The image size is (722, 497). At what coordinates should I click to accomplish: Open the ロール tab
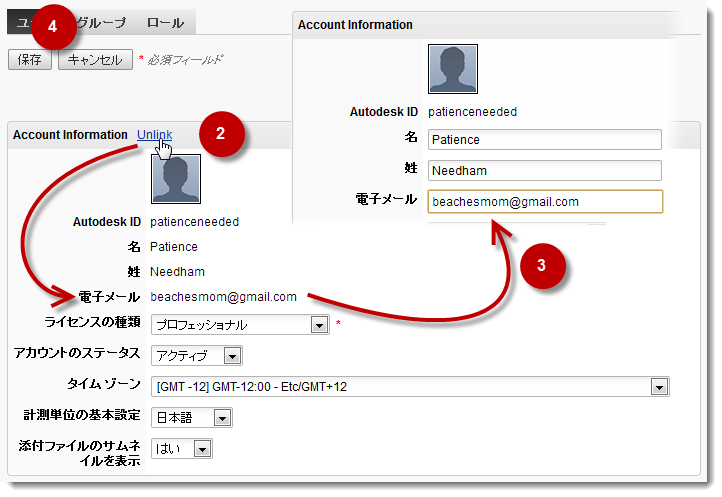(165, 23)
